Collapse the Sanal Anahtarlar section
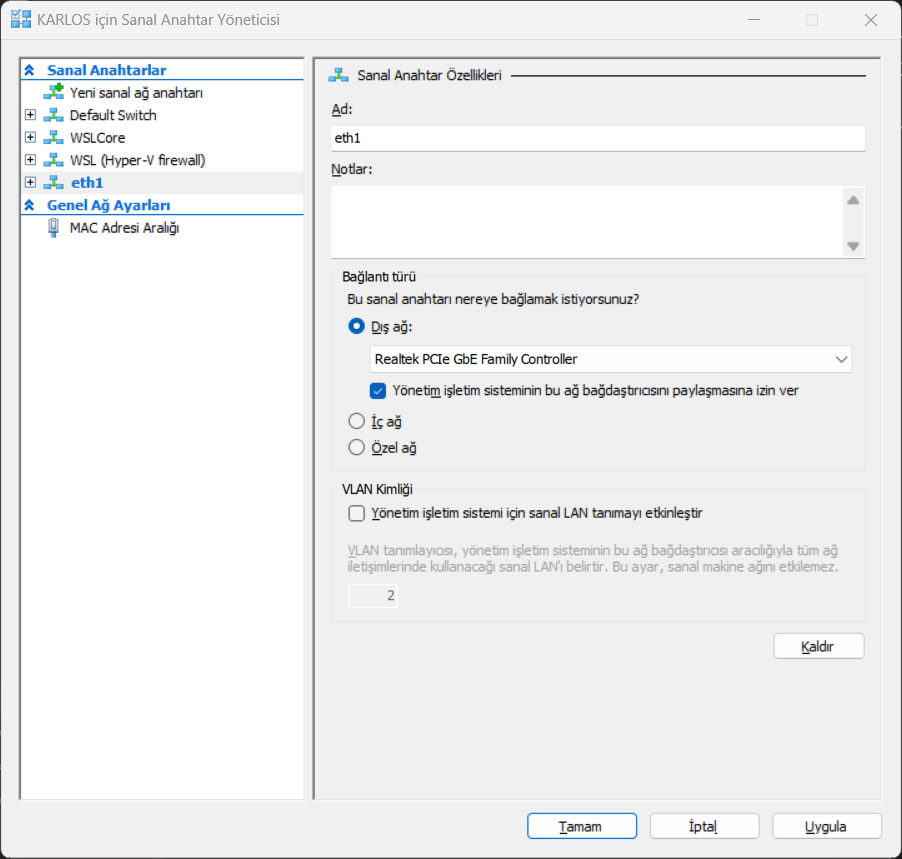 coord(29,70)
